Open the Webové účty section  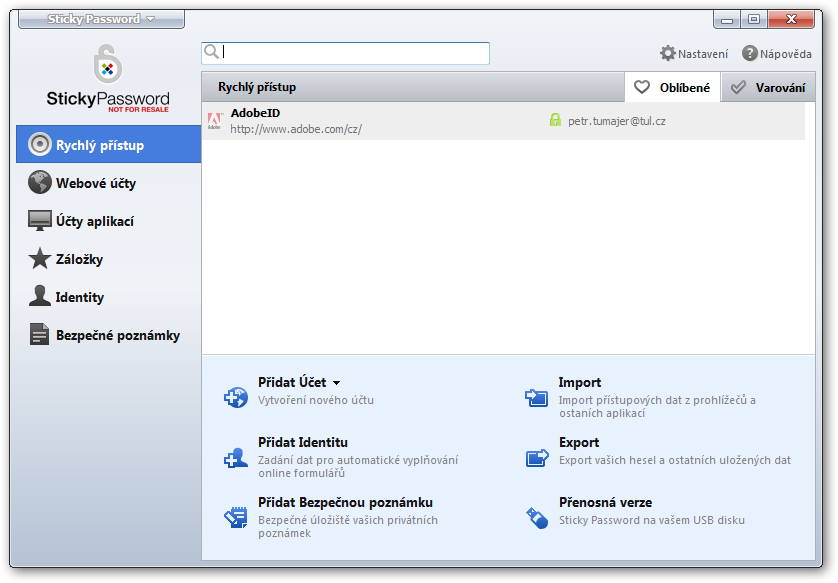pyautogui.click(x=108, y=182)
